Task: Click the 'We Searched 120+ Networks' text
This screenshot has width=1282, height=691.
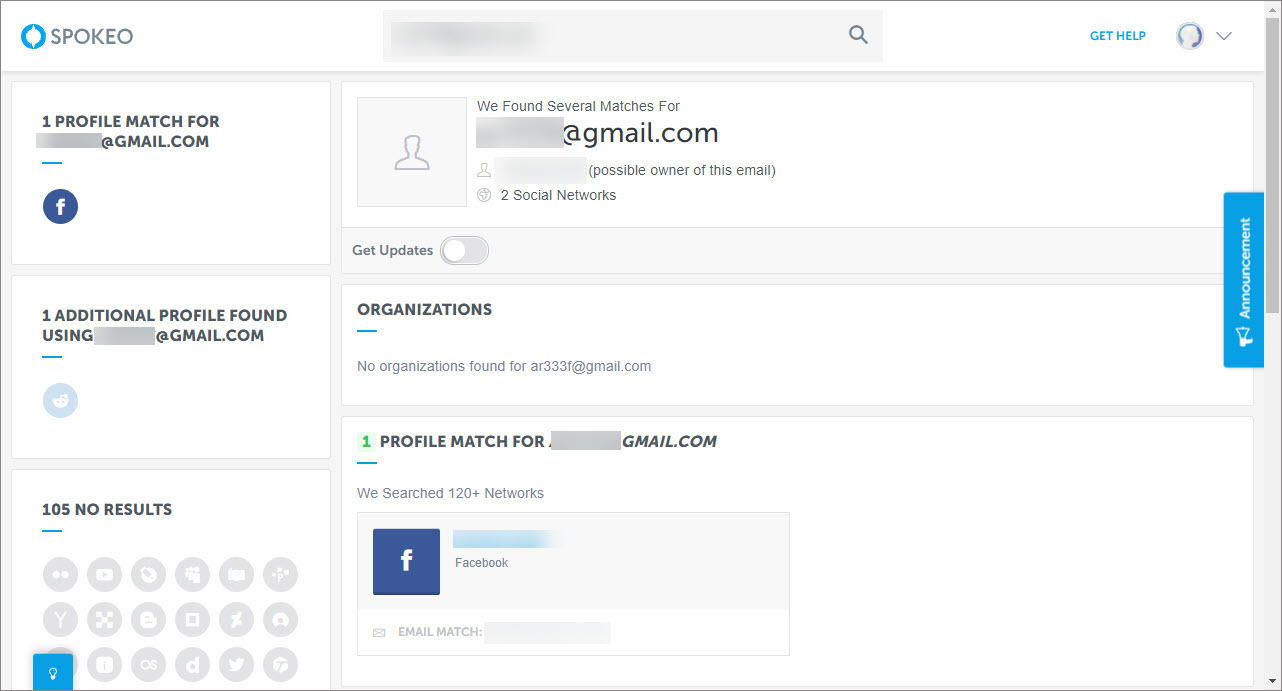Action: 450,493
